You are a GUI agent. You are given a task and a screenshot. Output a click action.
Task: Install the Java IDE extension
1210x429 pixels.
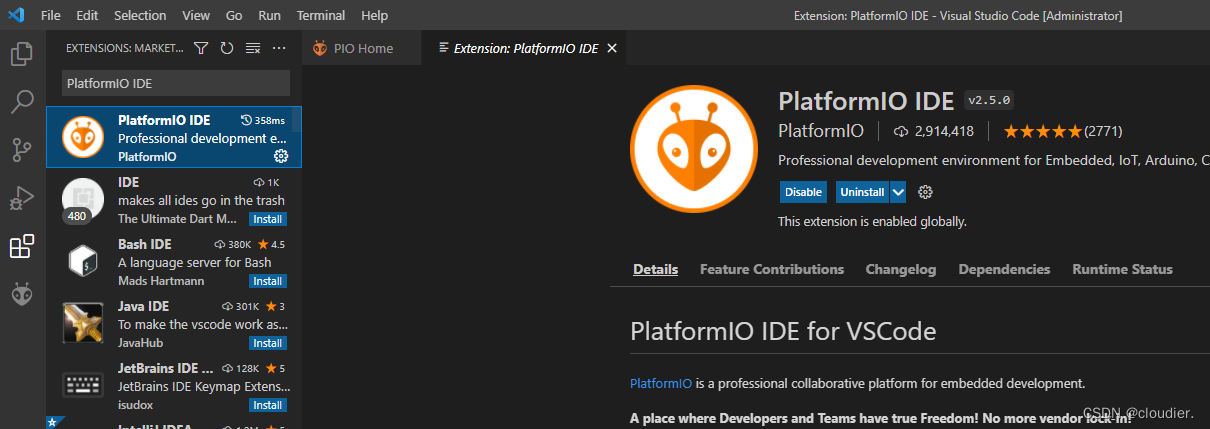click(267, 343)
